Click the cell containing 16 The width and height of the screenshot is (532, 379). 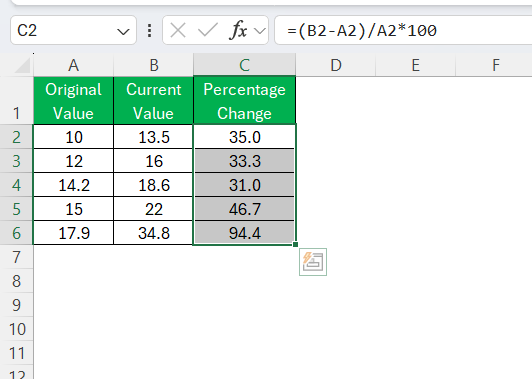[x=153, y=161]
